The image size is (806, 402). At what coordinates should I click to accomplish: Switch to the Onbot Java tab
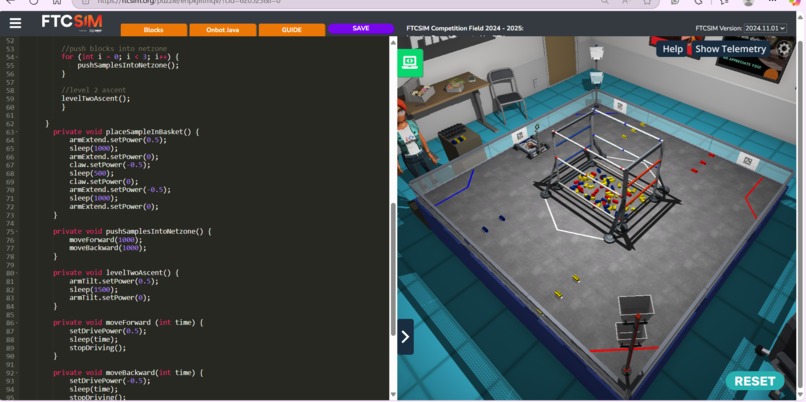[x=223, y=30]
